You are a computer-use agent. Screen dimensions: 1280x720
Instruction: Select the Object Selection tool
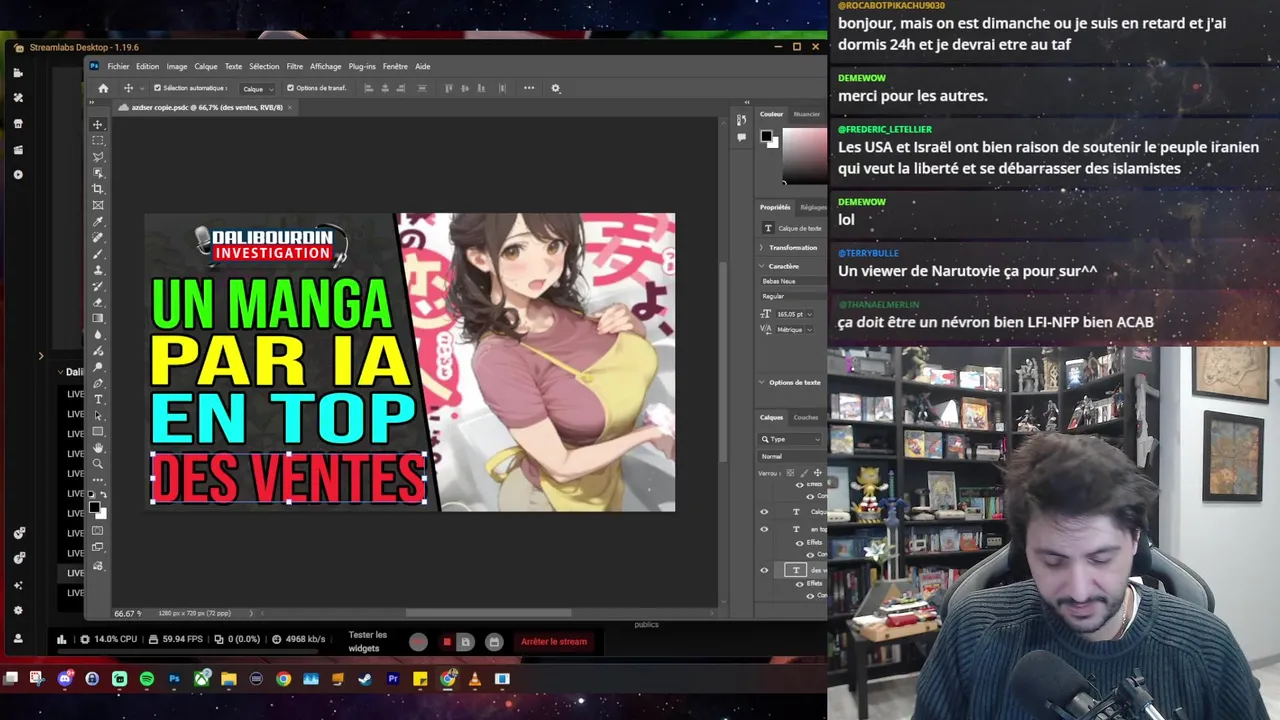coord(98,173)
